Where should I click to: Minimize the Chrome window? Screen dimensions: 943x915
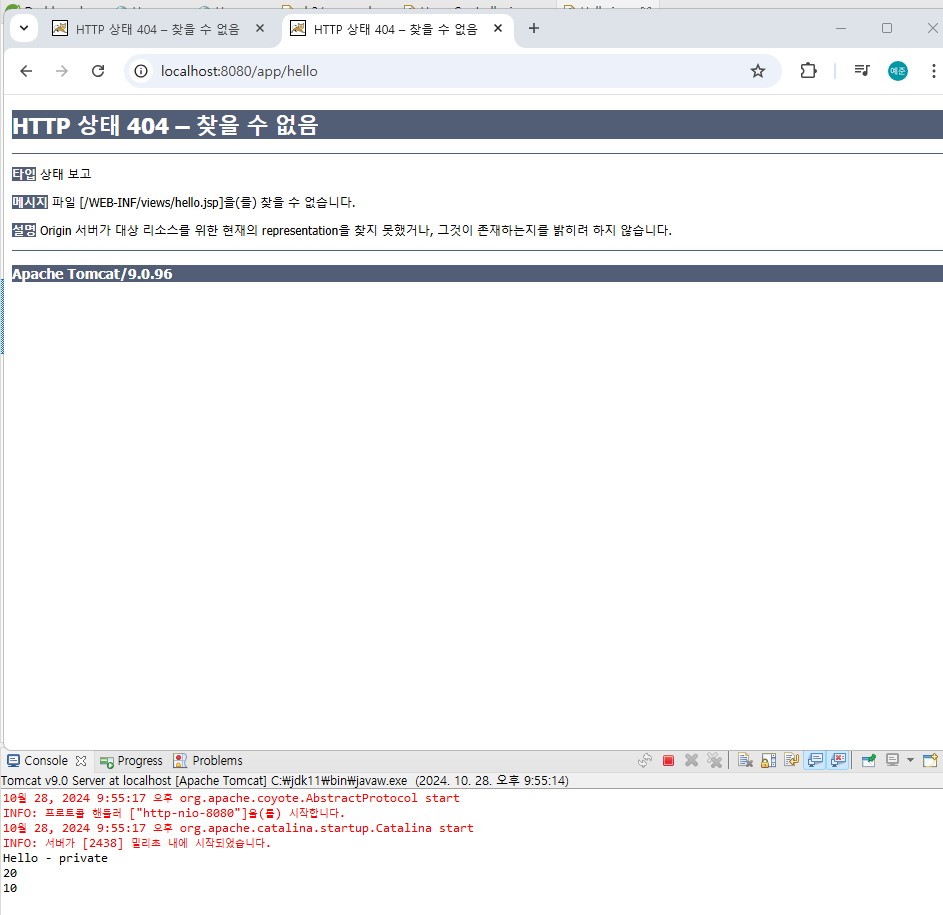[841, 28]
